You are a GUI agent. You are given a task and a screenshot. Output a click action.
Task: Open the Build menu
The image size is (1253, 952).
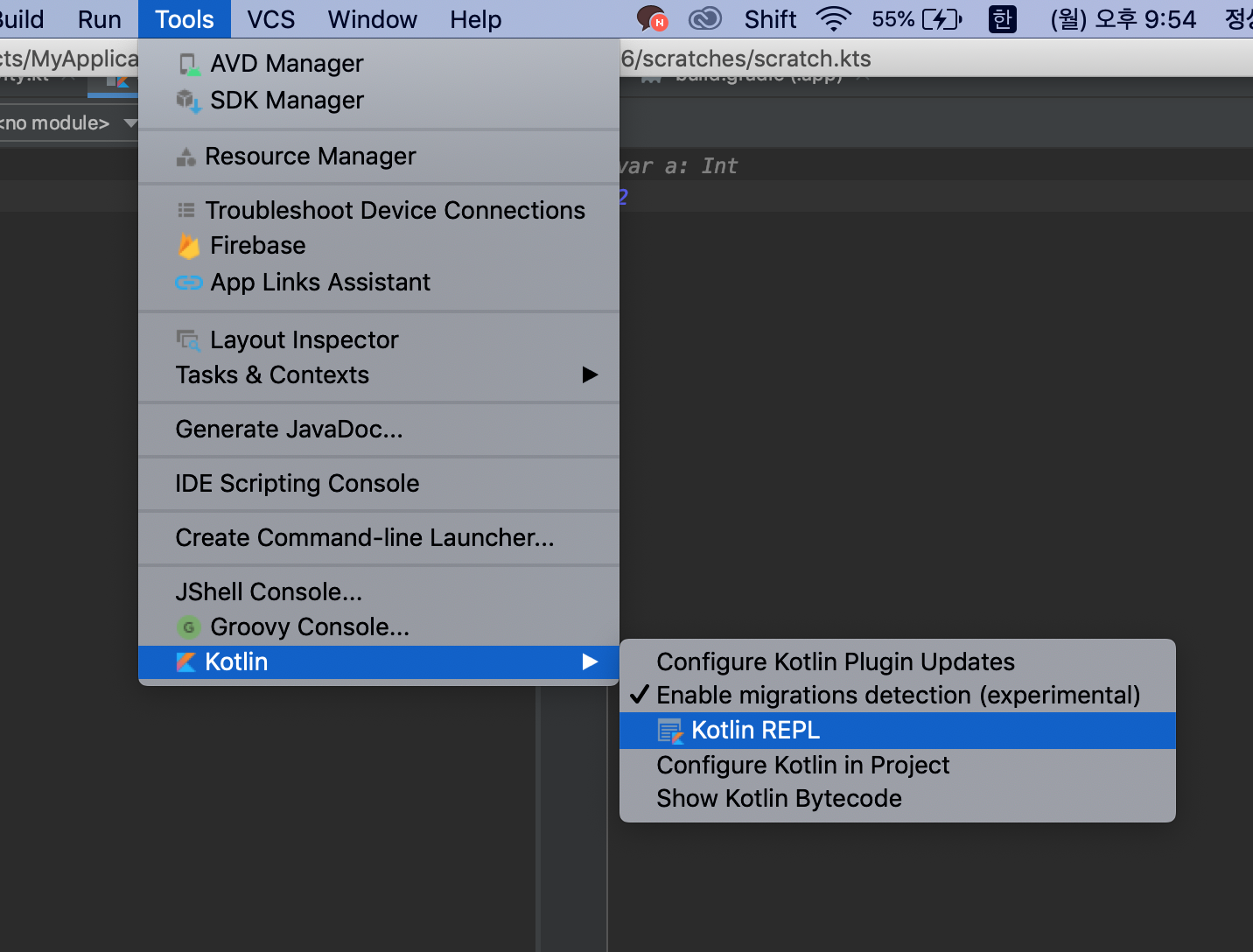click(x=22, y=19)
